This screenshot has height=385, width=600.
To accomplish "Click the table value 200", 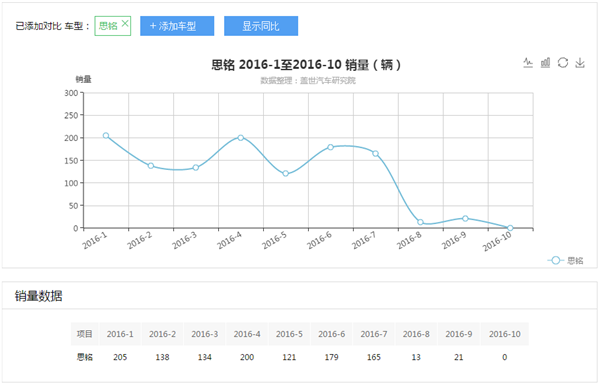I will [x=247, y=357].
